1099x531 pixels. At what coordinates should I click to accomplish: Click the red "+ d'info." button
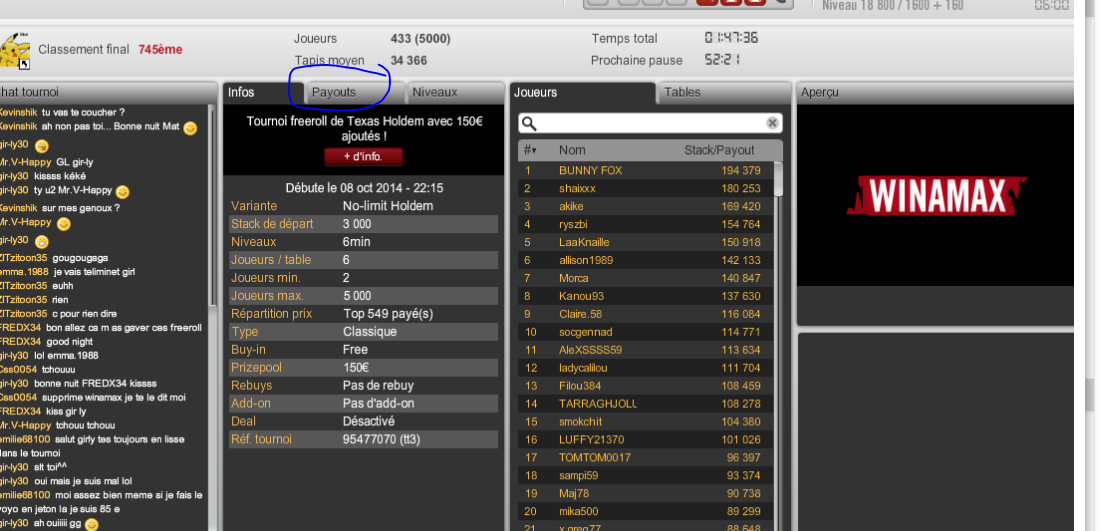(363, 156)
